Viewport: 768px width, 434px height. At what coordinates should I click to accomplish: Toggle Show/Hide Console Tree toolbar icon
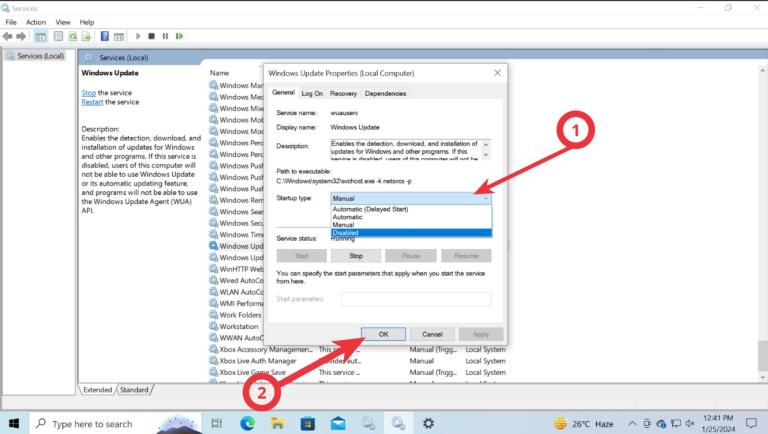point(41,36)
